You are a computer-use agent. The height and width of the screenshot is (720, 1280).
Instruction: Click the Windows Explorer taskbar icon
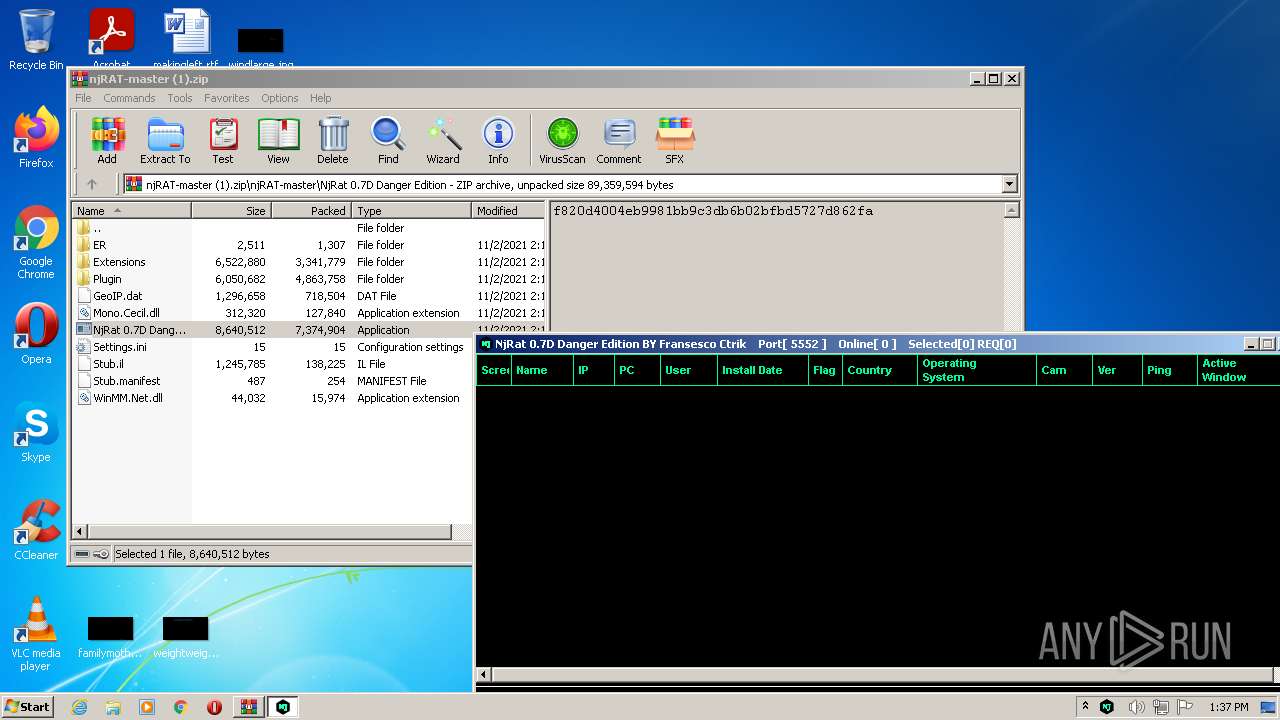click(113, 707)
